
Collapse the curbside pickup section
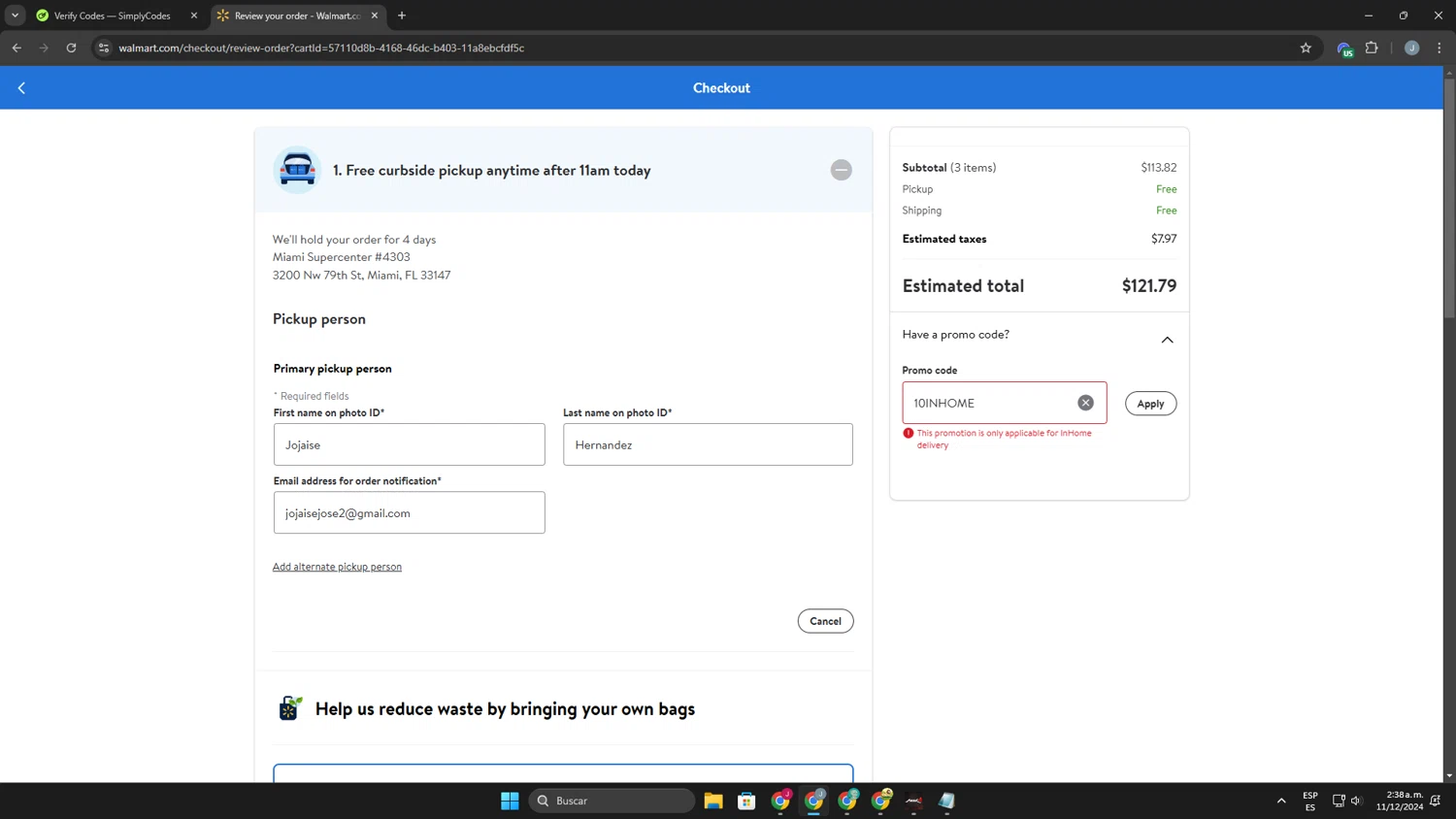click(x=841, y=170)
